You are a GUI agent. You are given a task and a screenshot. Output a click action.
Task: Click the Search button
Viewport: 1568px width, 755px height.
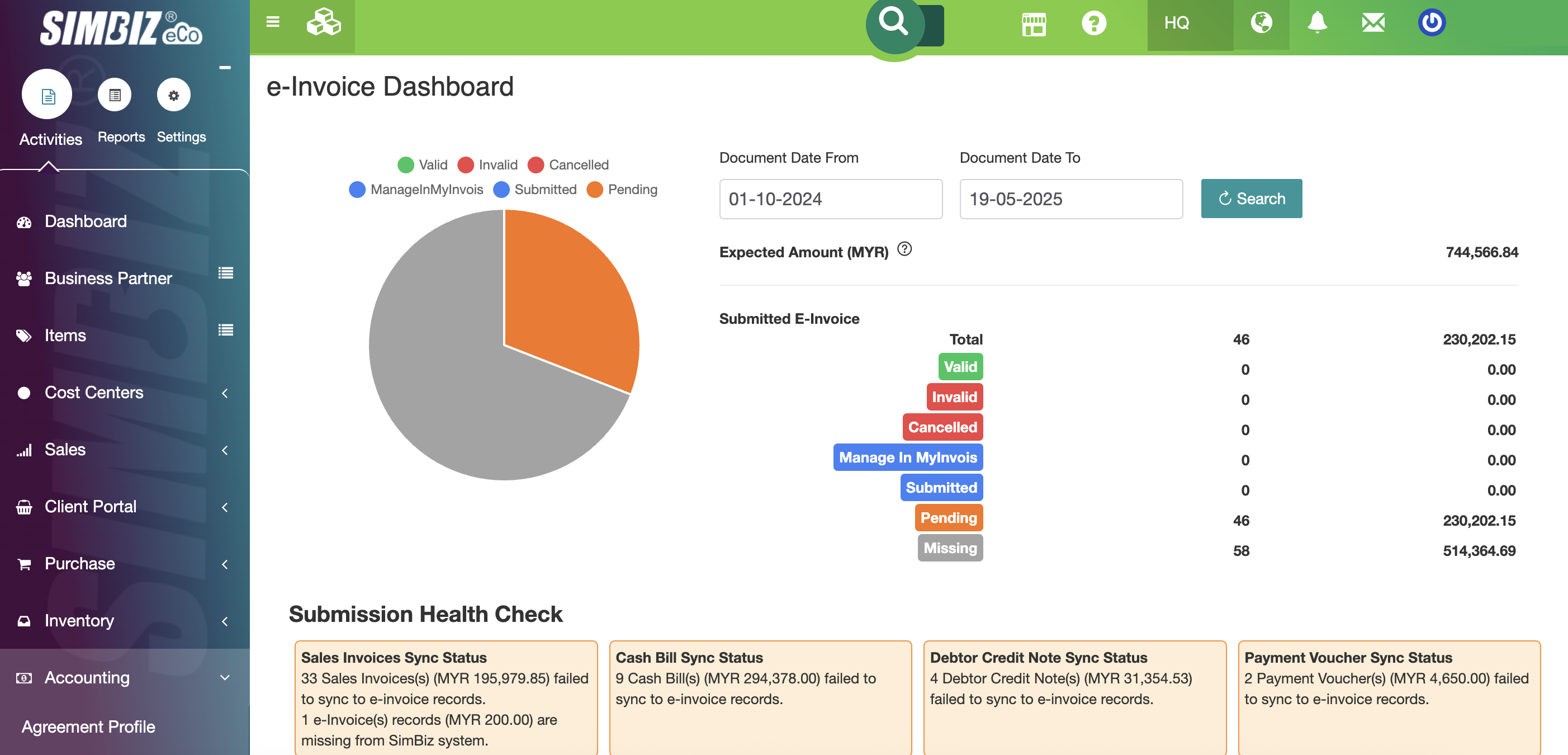pyautogui.click(x=1251, y=199)
